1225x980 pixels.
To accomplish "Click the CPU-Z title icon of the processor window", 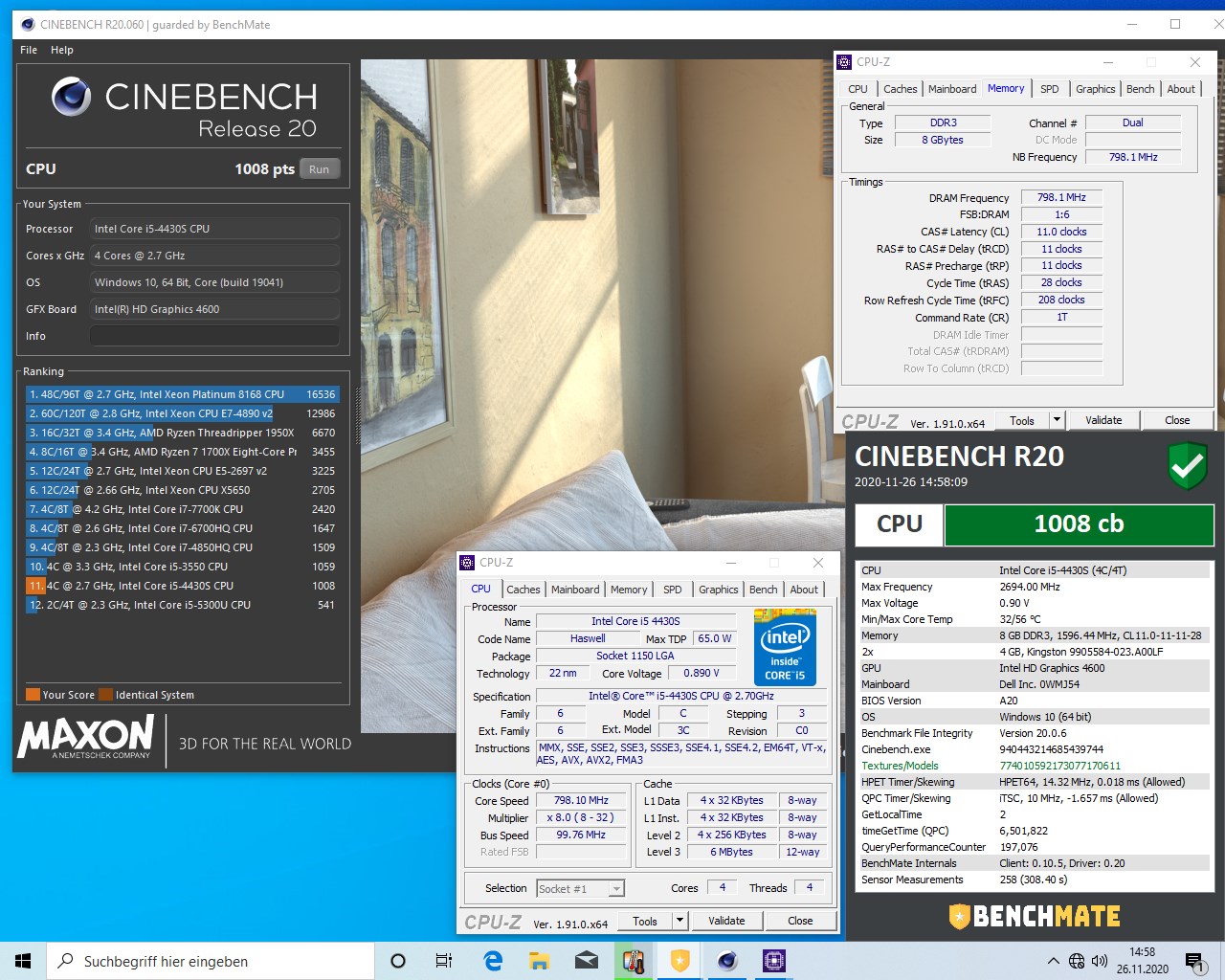I will [x=467, y=563].
